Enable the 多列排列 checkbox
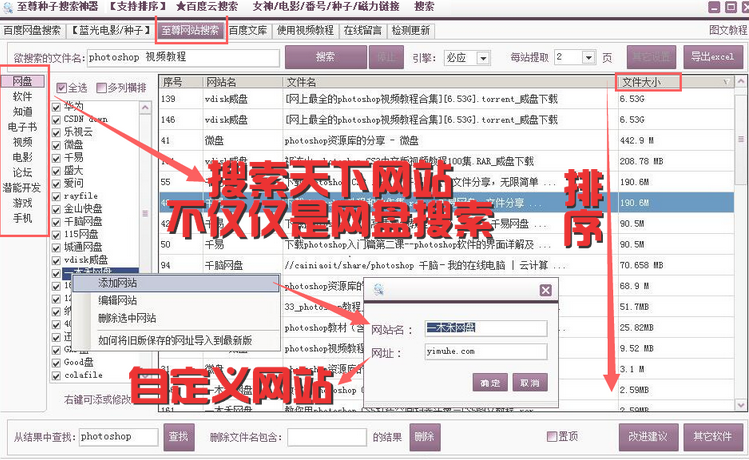Image resolution: width=749 pixels, height=460 pixels. pyautogui.click(x=101, y=88)
